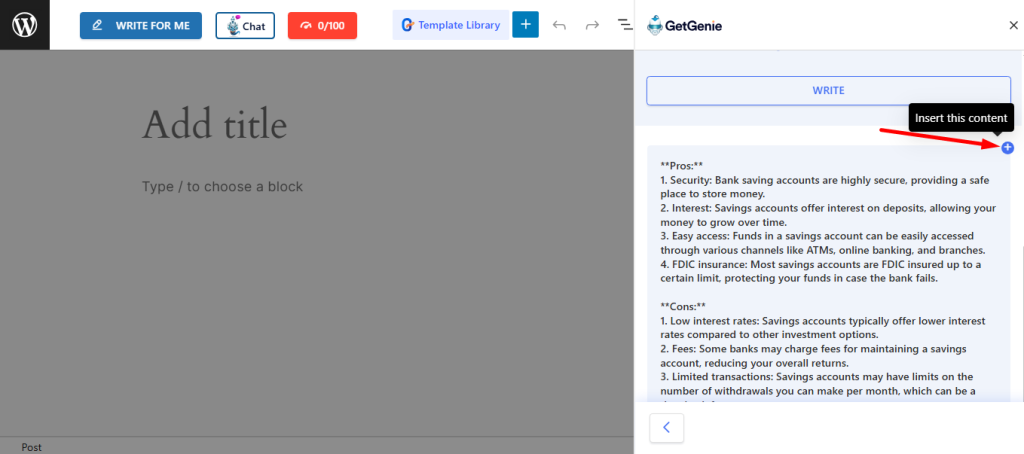Open the Template Library
This screenshot has height=454, width=1024.
(x=449, y=25)
